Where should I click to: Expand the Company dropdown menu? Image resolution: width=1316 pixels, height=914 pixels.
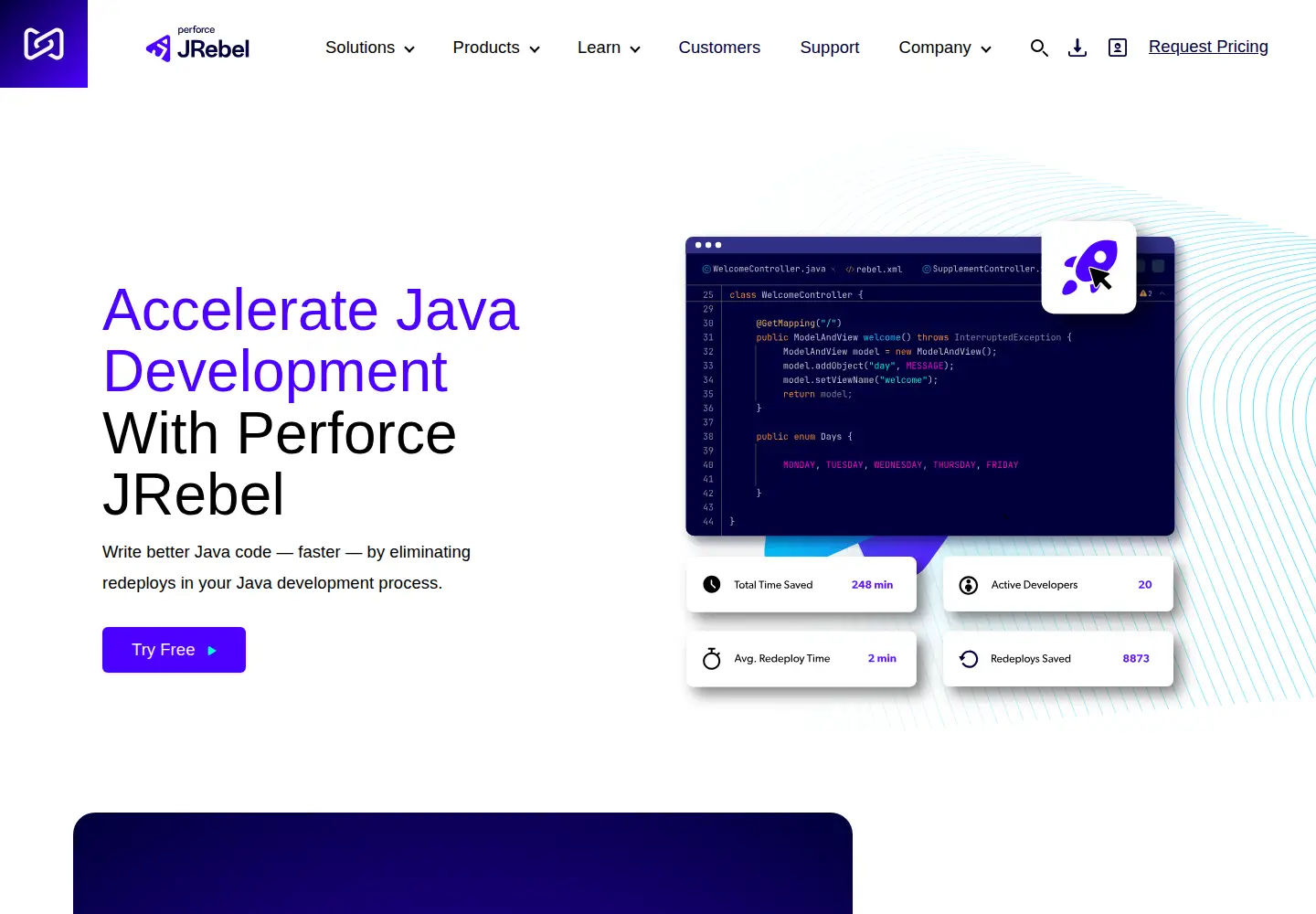pyautogui.click(x=945, y=48)
